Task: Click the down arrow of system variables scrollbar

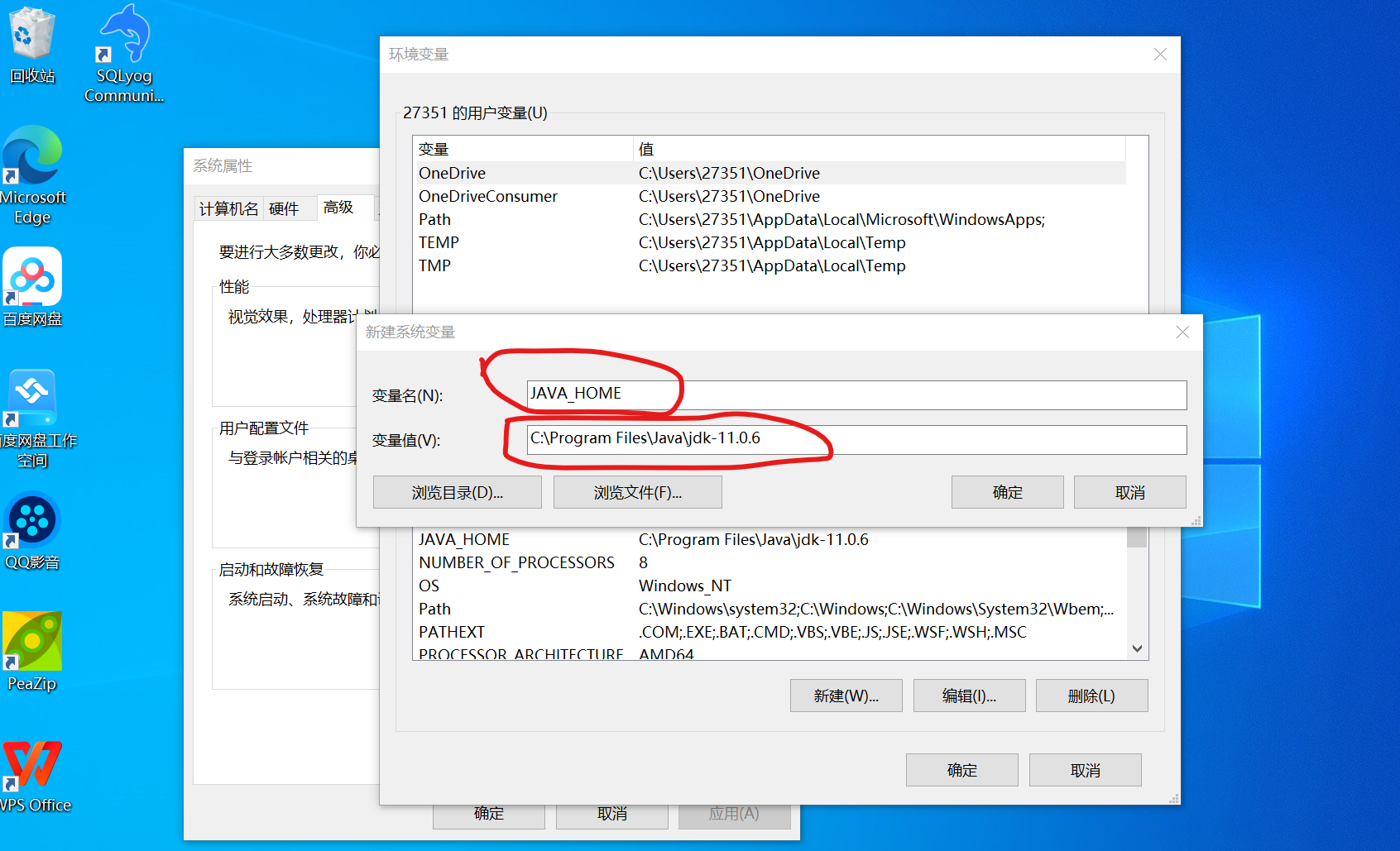Action: coord(1138,648)
